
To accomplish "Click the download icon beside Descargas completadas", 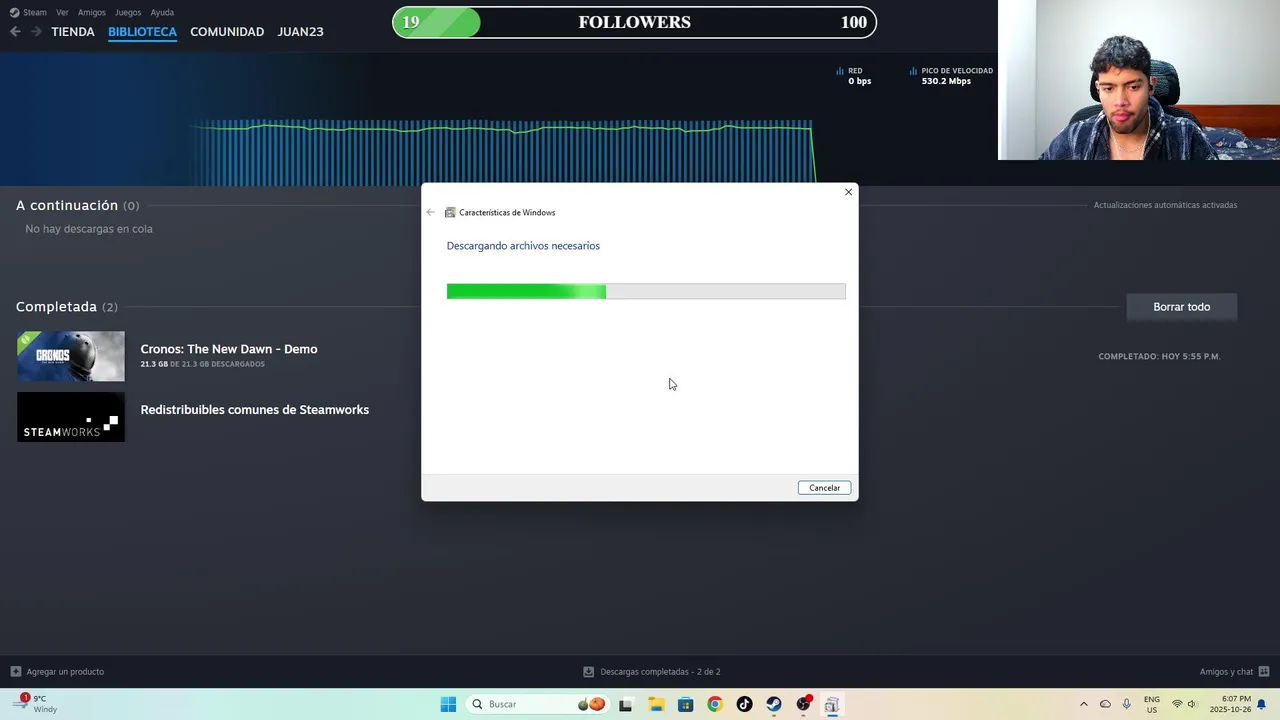I will (x=589, y=672).
